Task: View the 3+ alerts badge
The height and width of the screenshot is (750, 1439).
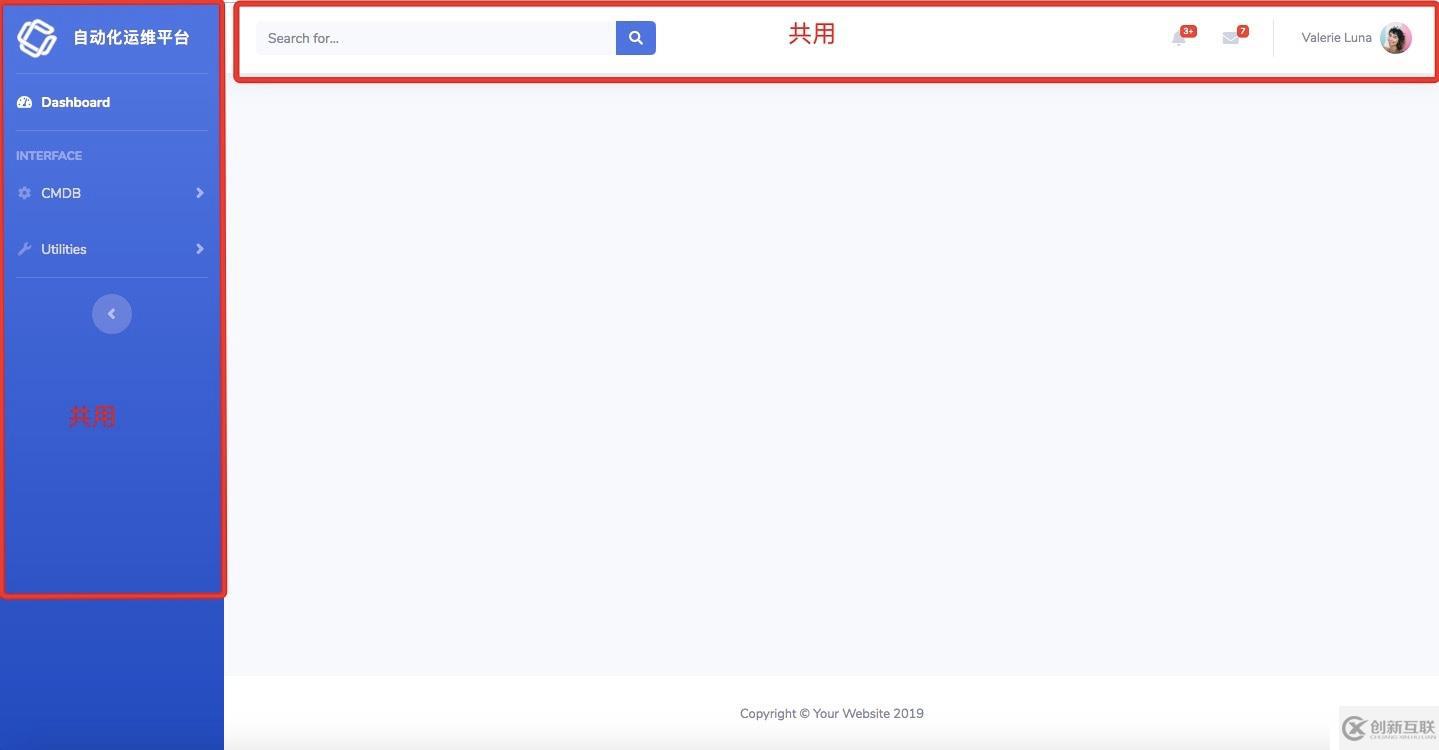Action: pos(1187,29)
